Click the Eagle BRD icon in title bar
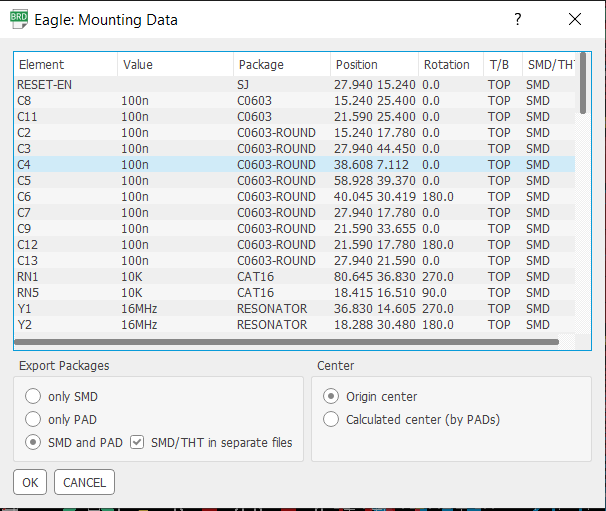The width and height of the screenshot is (606, 511). point(19,19)
